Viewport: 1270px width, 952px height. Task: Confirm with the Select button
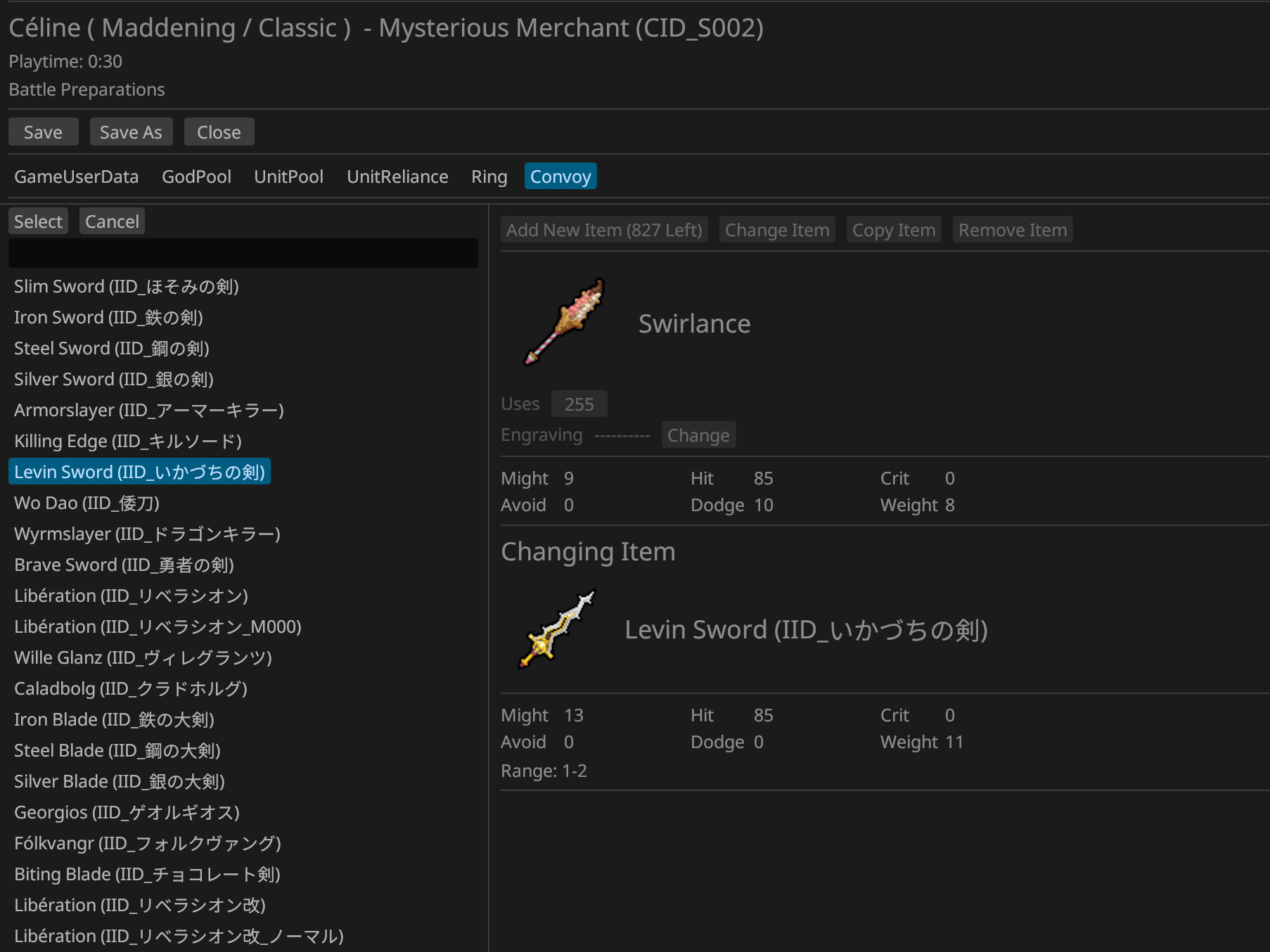tap(37, 221)
